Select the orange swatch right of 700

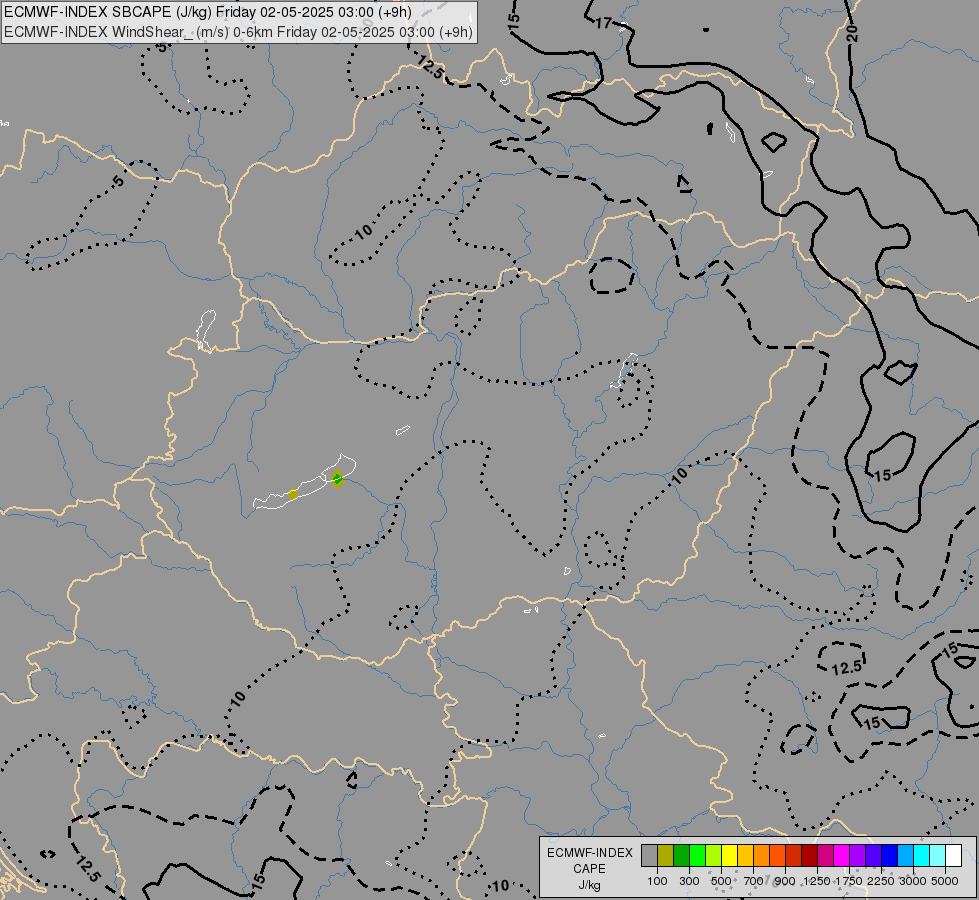pyautogui.click(x=762, y=856)
